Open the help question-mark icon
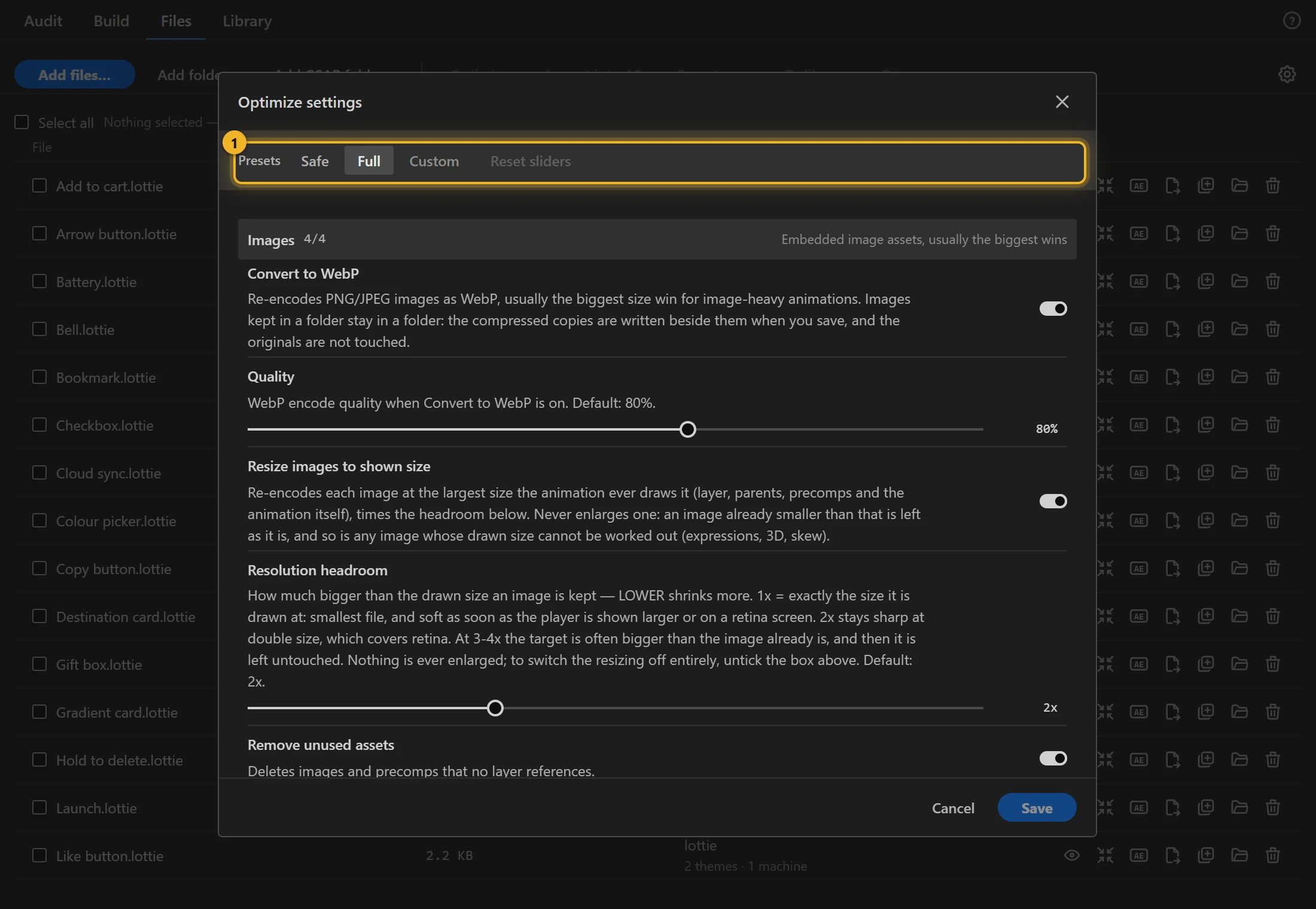This screenshot has width=1316, height=909. [1292, 20]
